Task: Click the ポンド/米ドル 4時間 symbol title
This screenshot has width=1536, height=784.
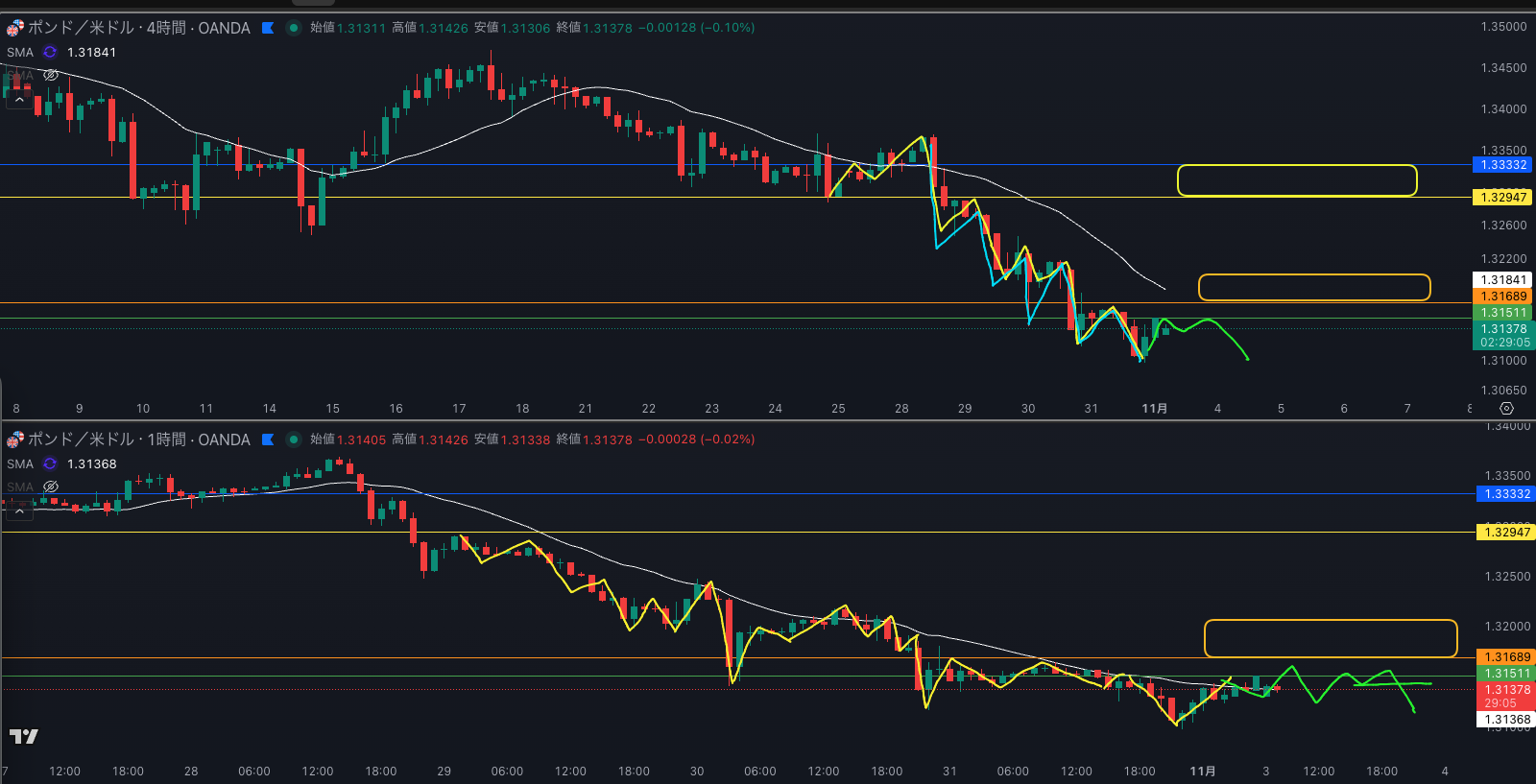Action: (138, 28)
